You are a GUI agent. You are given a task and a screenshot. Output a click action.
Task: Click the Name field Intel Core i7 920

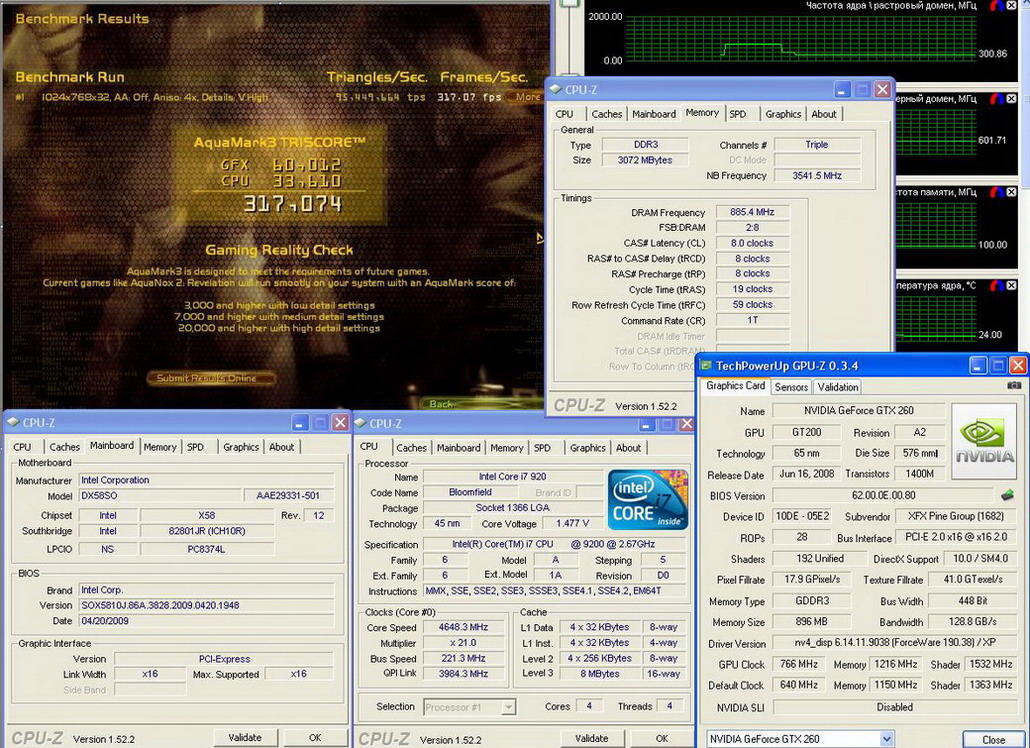(x=512, y=476)
